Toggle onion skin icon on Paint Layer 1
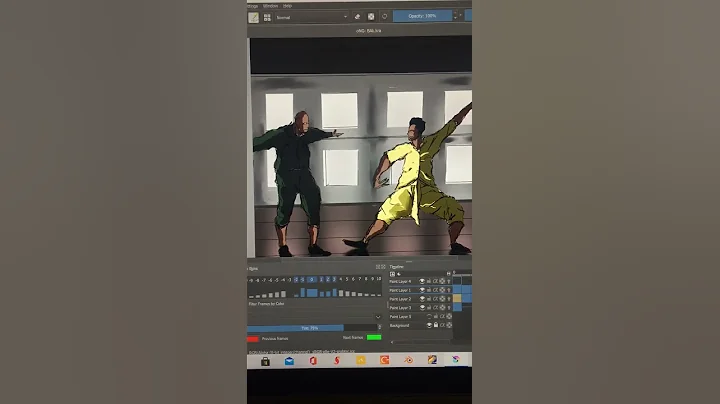The height and width of the screenshot is (404, 720). (x=442, y=290)
